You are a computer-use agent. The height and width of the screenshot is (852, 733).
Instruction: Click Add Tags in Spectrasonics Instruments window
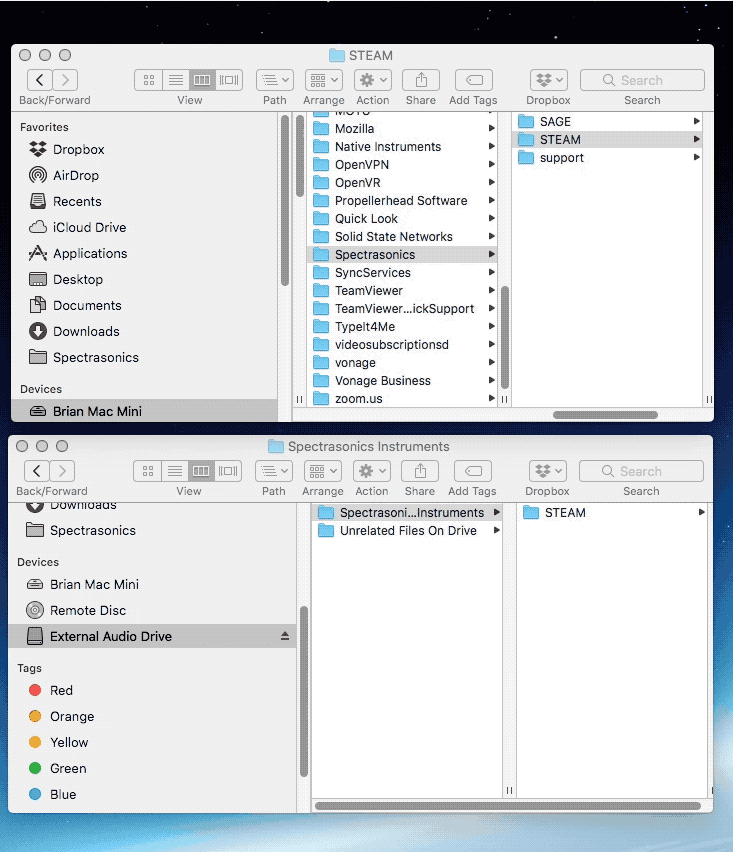coord(473,471)
